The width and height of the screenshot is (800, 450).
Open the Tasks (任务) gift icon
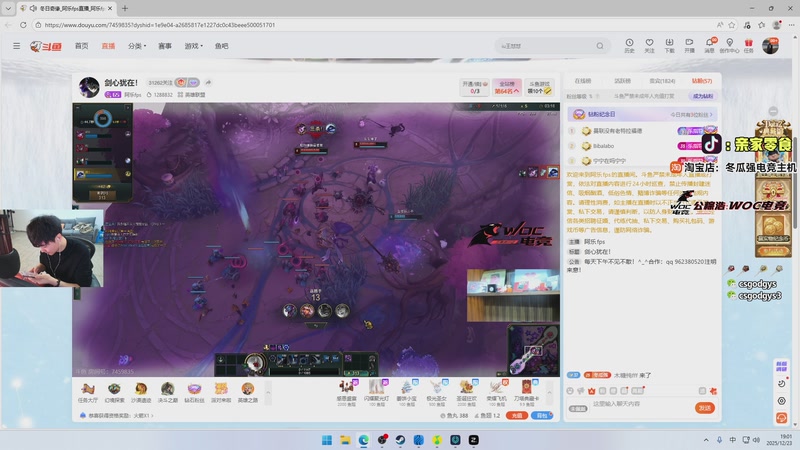(748, 43)
